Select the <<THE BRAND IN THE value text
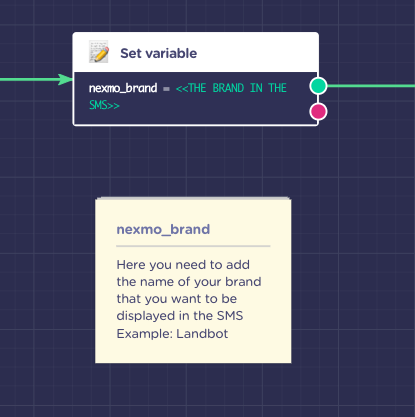This screenshot has height=417, width=415. click(231, 88)
